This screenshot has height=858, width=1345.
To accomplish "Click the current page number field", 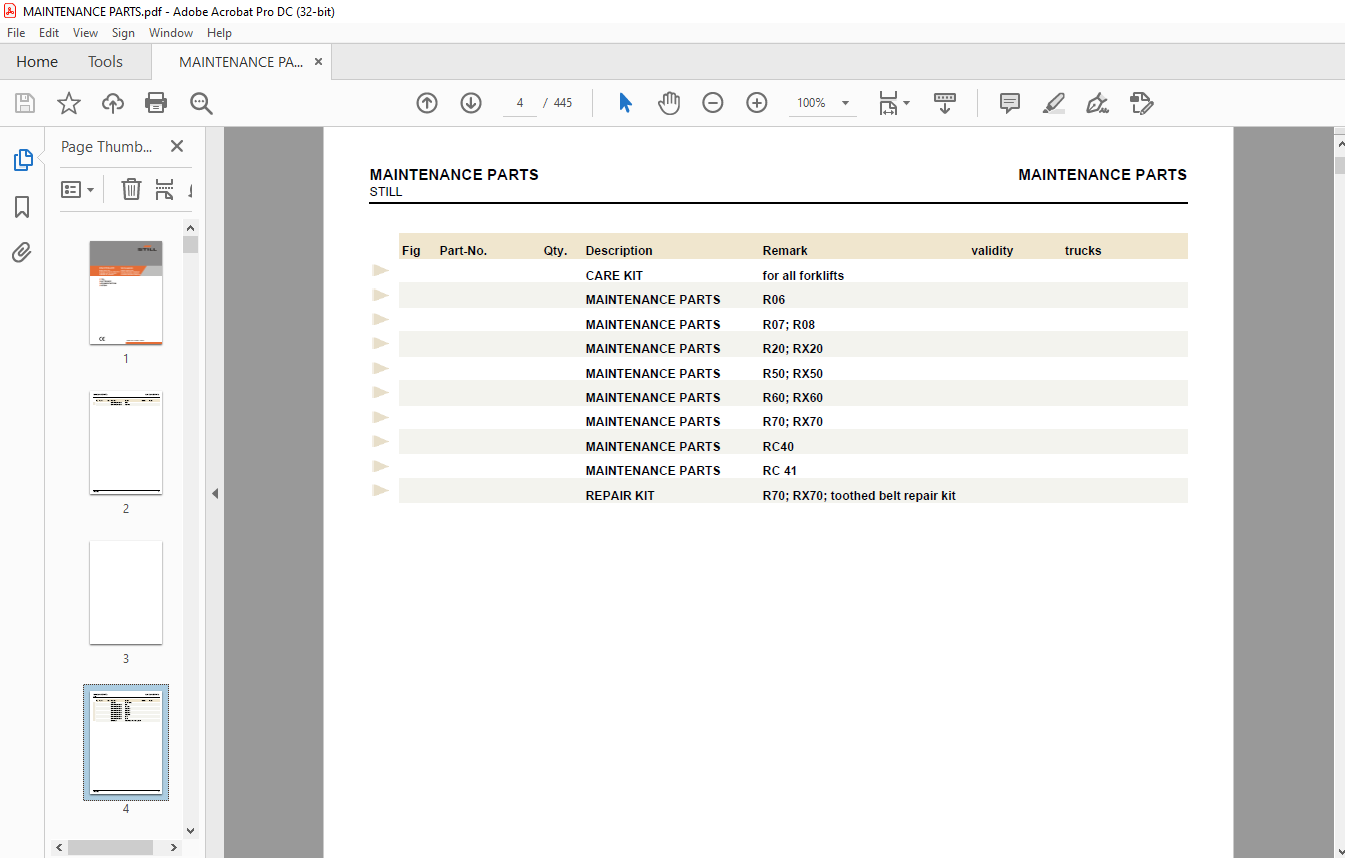I will pos(520,103).
